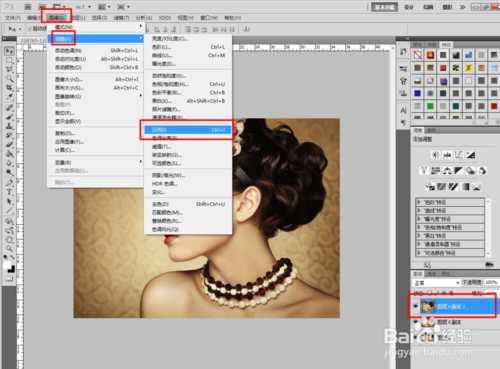Open the collapsed Character panel icon
The image size is (500, 369).
(x=403, y=109)
